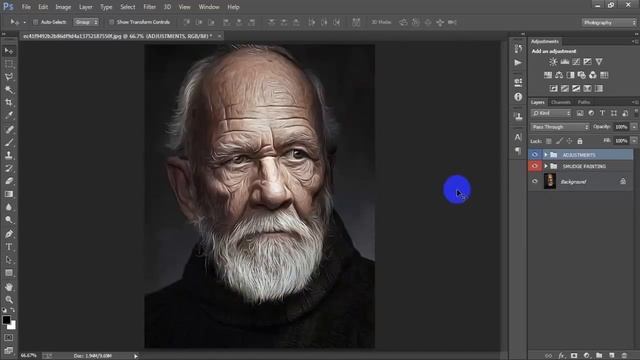Open the Pass Through blend mode dropdown
The height and width of the screenshot is (360, 640).
560,127
